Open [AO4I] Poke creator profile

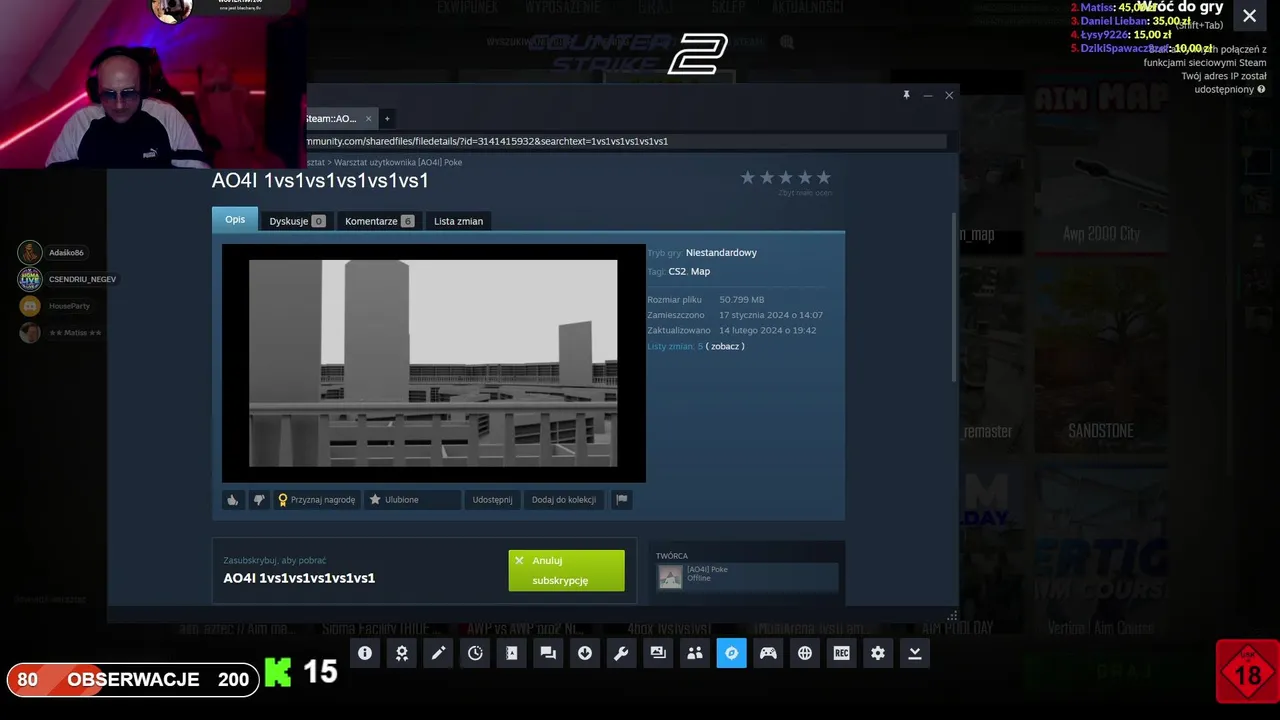tap(746, 577)
